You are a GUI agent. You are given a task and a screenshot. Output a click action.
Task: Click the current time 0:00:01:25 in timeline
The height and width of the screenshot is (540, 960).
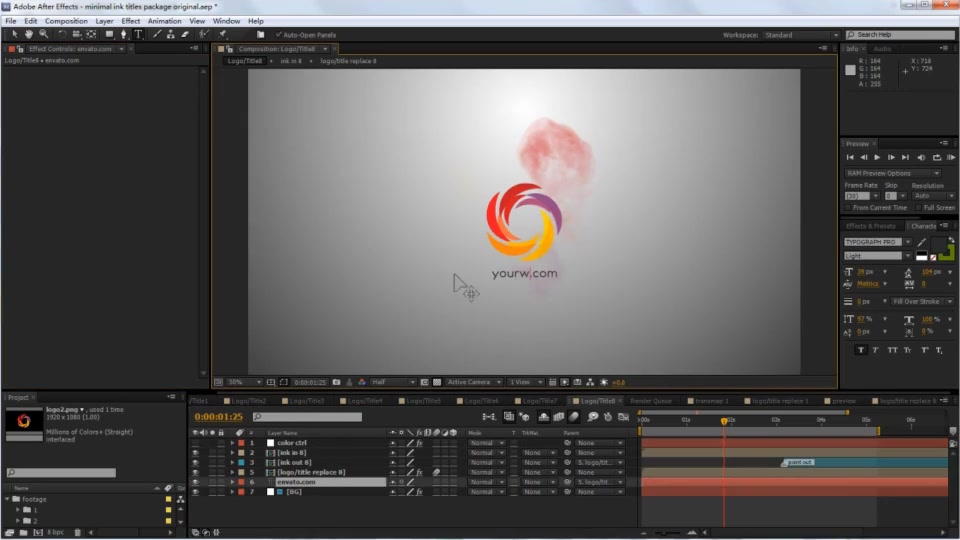pos(219,416)
